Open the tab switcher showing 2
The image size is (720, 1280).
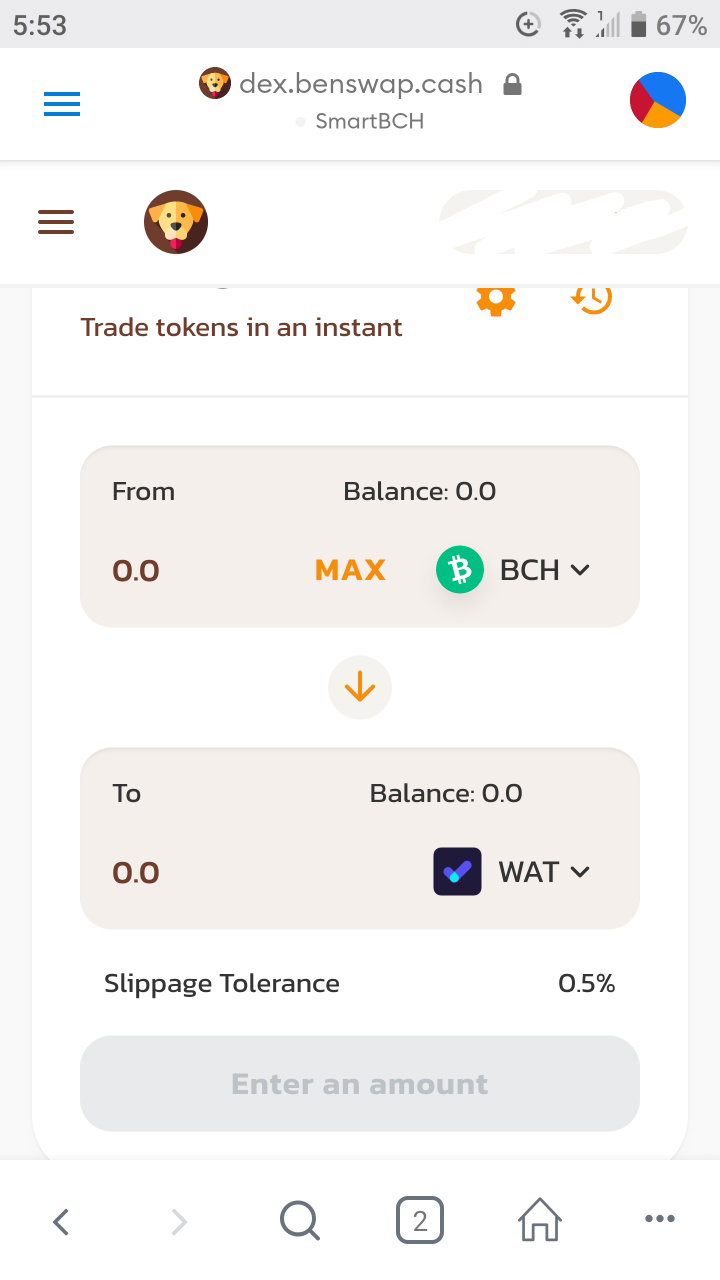(x=420, y=1220)
